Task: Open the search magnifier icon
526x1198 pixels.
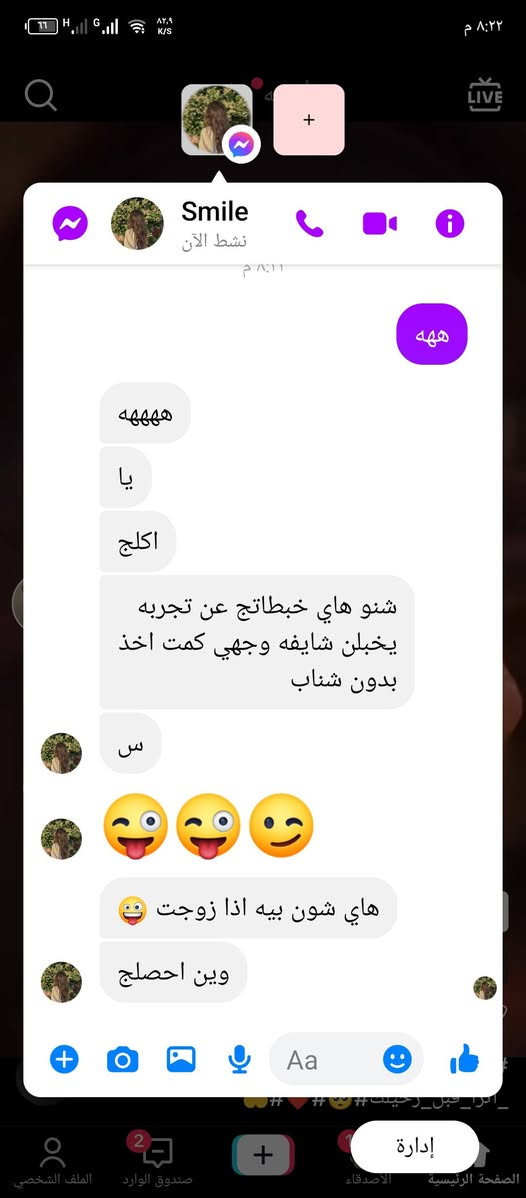Action: [x=41, y=96]
